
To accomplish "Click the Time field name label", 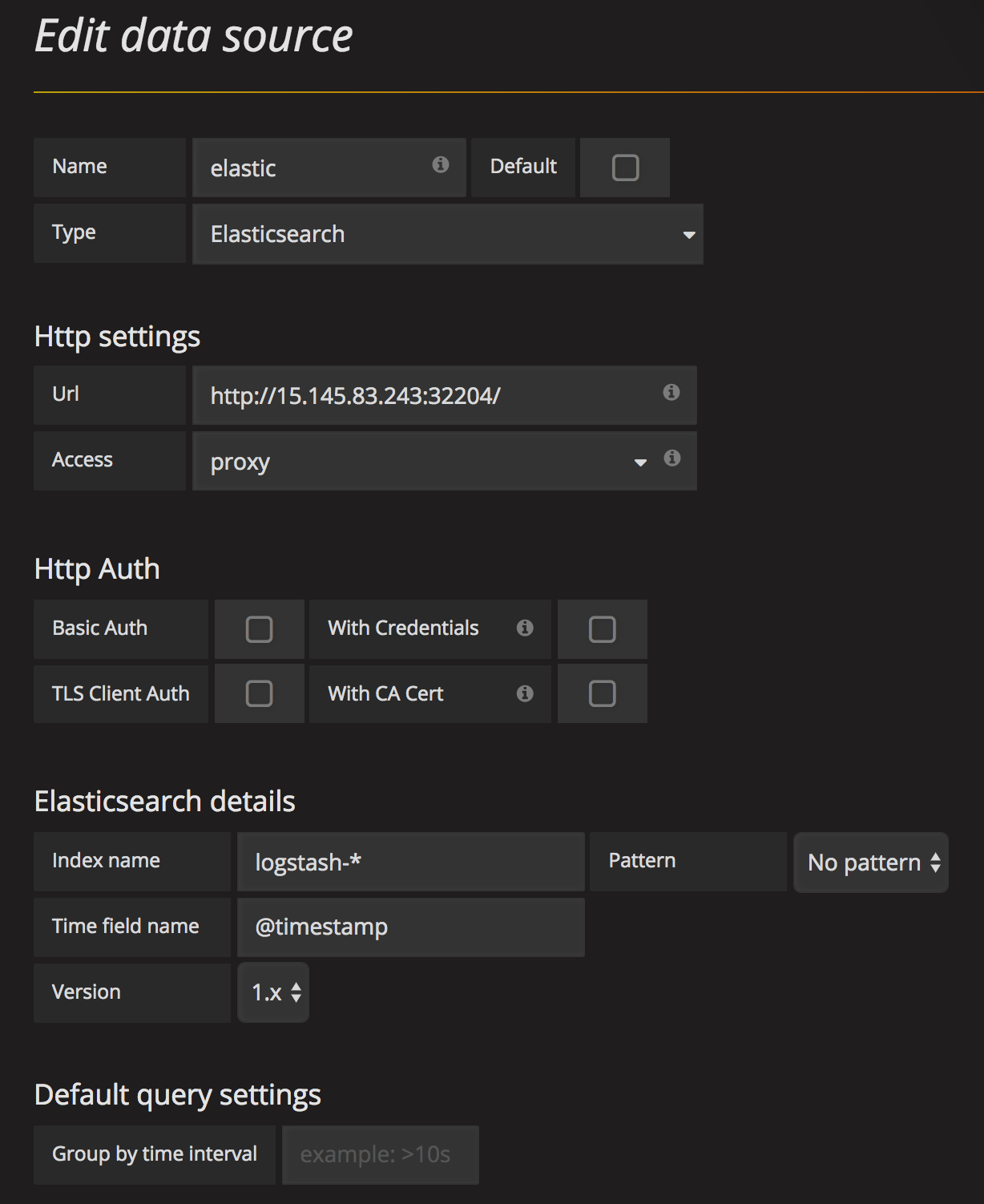I will (x=126, y=926).
